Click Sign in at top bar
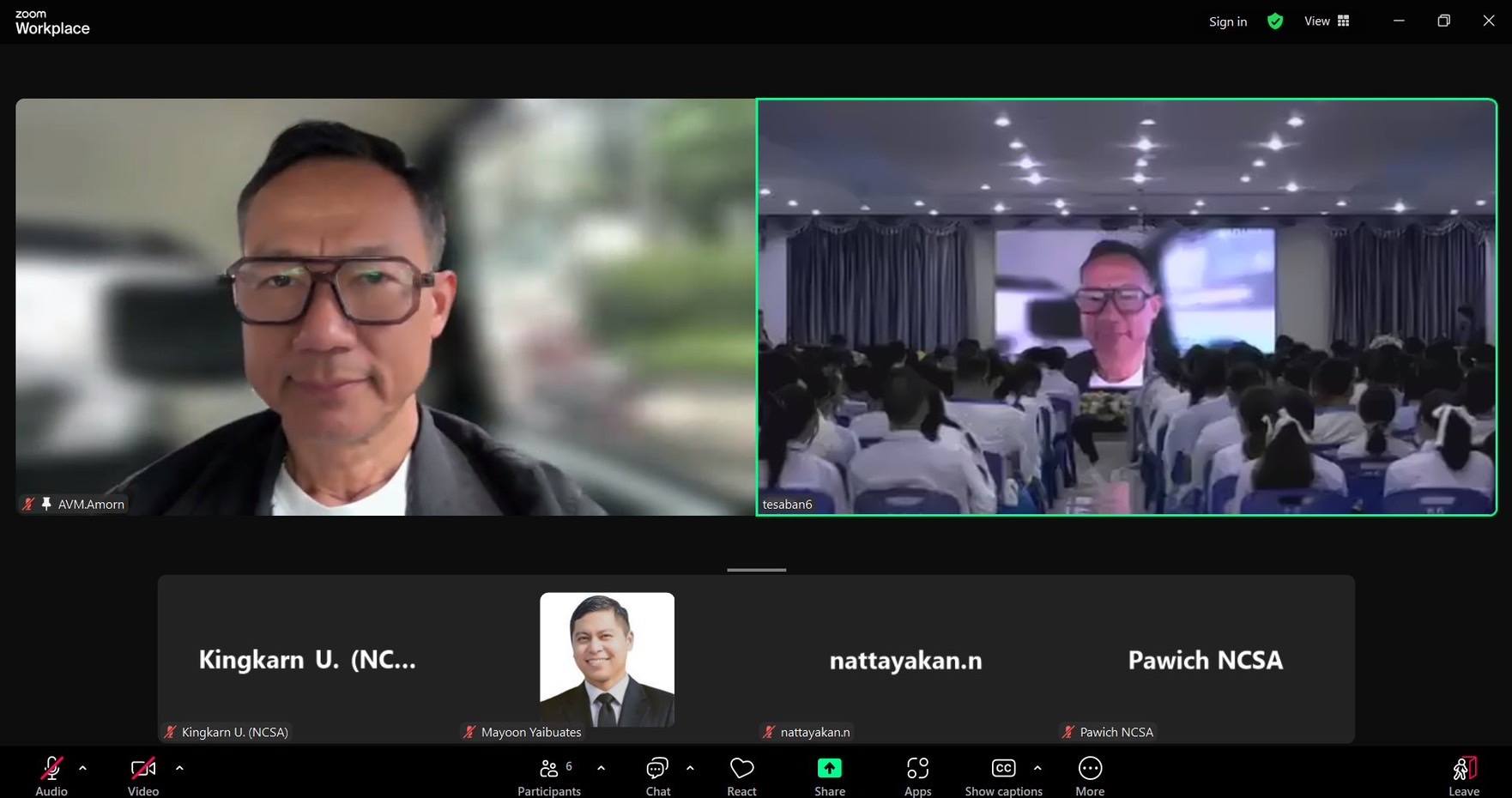 (x=1228, y=21)
